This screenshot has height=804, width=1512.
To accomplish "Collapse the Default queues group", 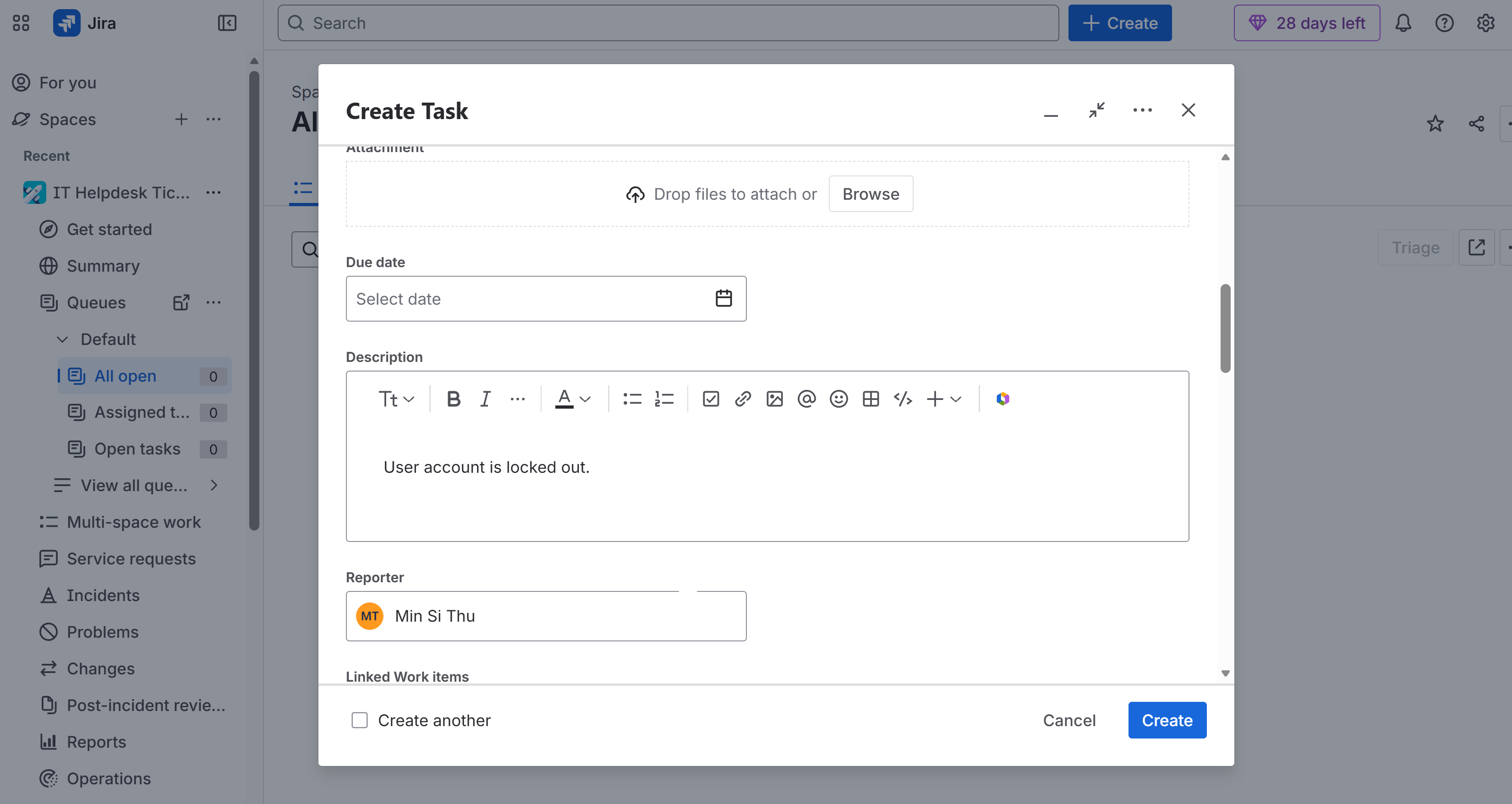I will point(62,339).
